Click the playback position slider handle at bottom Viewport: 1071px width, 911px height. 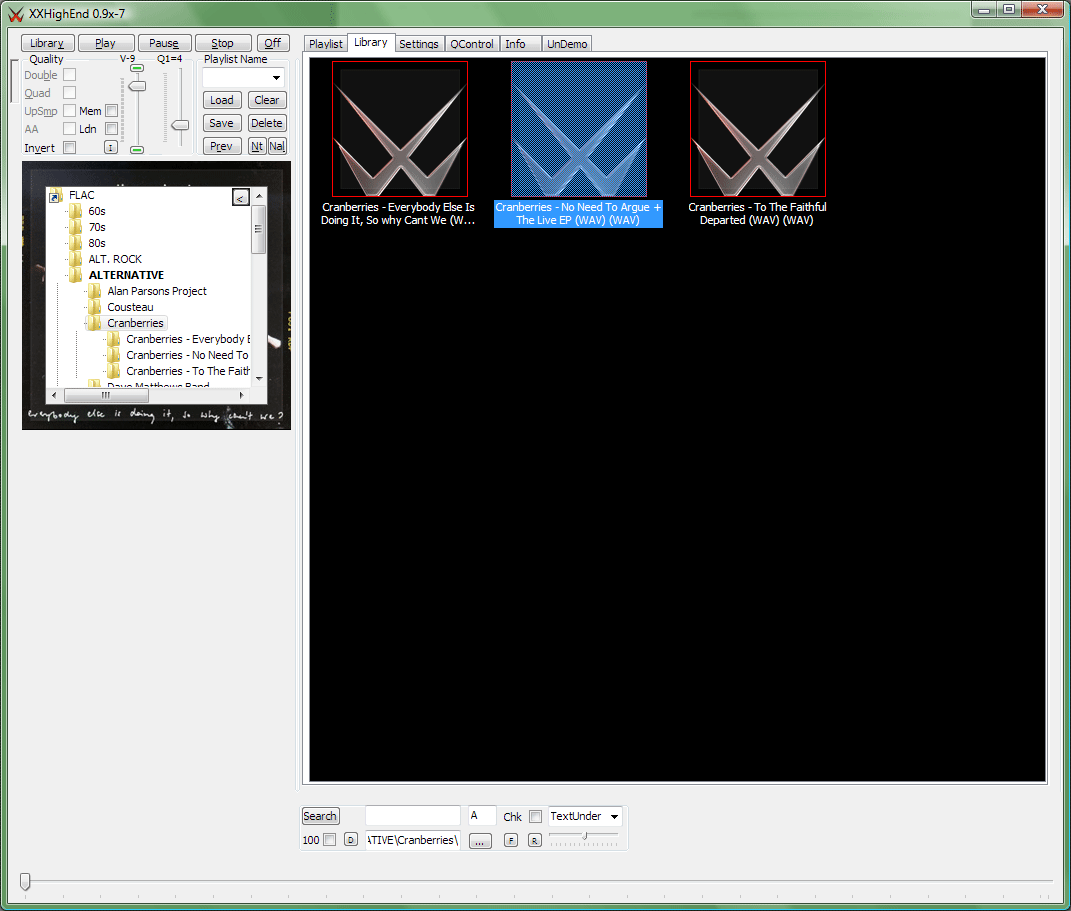pyautogui.click(x=25, y=881)
